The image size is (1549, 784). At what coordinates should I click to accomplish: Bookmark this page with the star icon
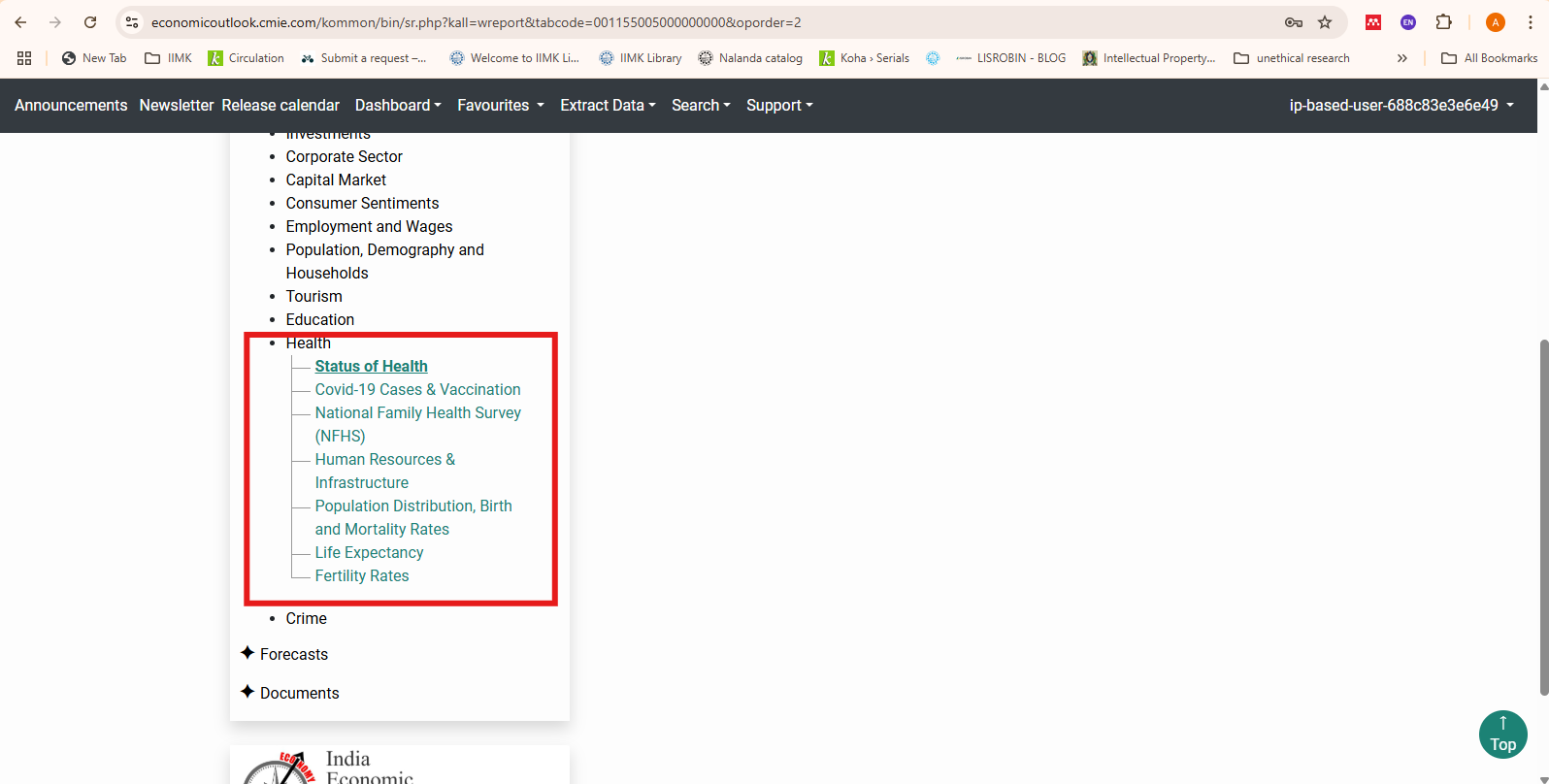click(1325, 22)
